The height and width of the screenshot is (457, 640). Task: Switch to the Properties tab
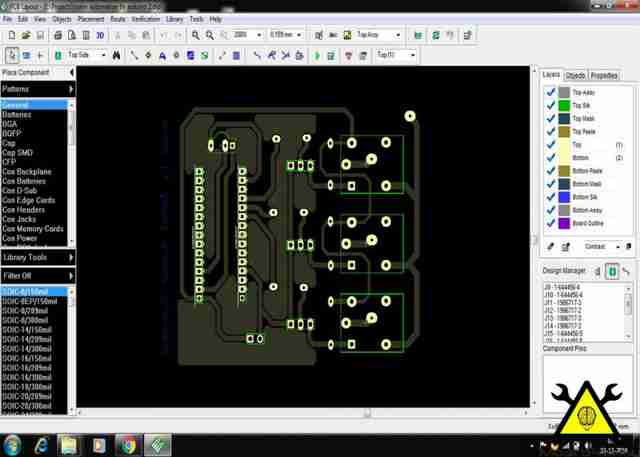click(604, 75)
